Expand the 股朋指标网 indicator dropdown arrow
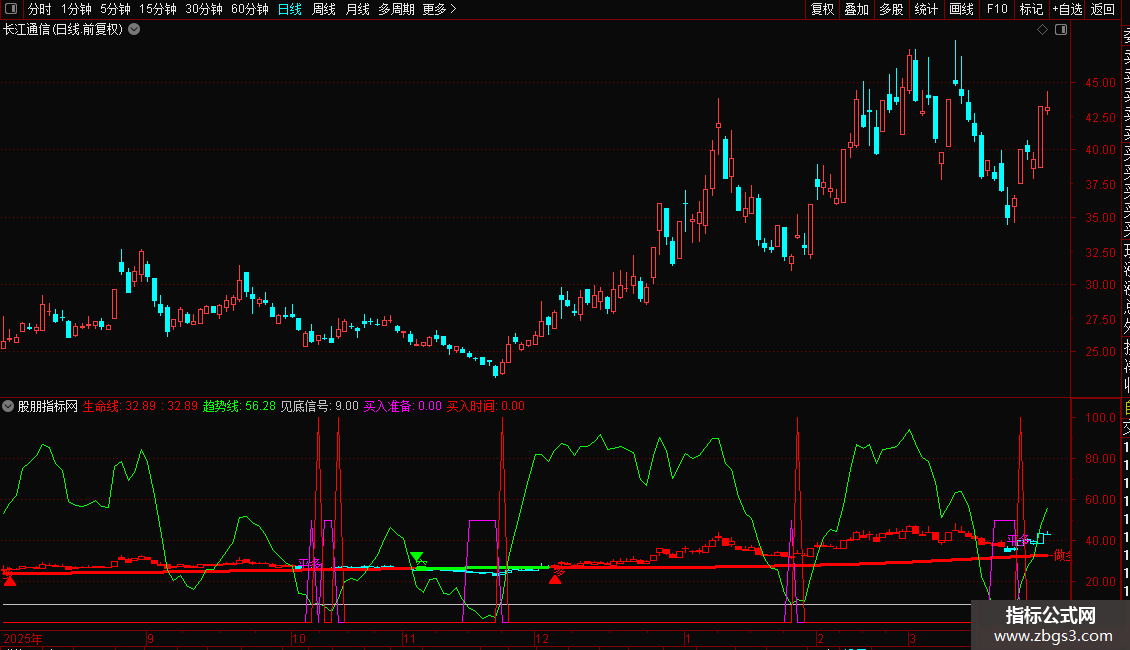The image size is (1130, 650). [x=8, y=406]
